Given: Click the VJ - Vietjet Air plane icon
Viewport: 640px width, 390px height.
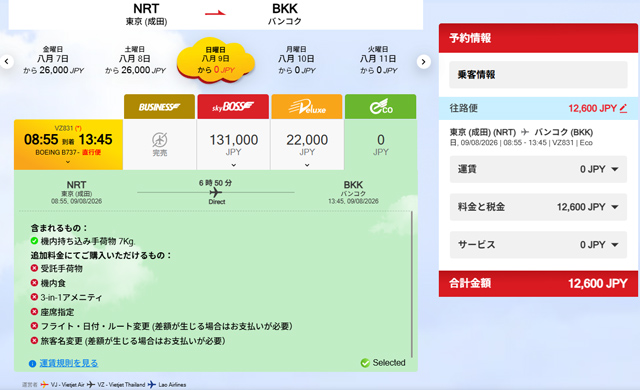Looking at the screenshot, I should [x=44, y=384].
